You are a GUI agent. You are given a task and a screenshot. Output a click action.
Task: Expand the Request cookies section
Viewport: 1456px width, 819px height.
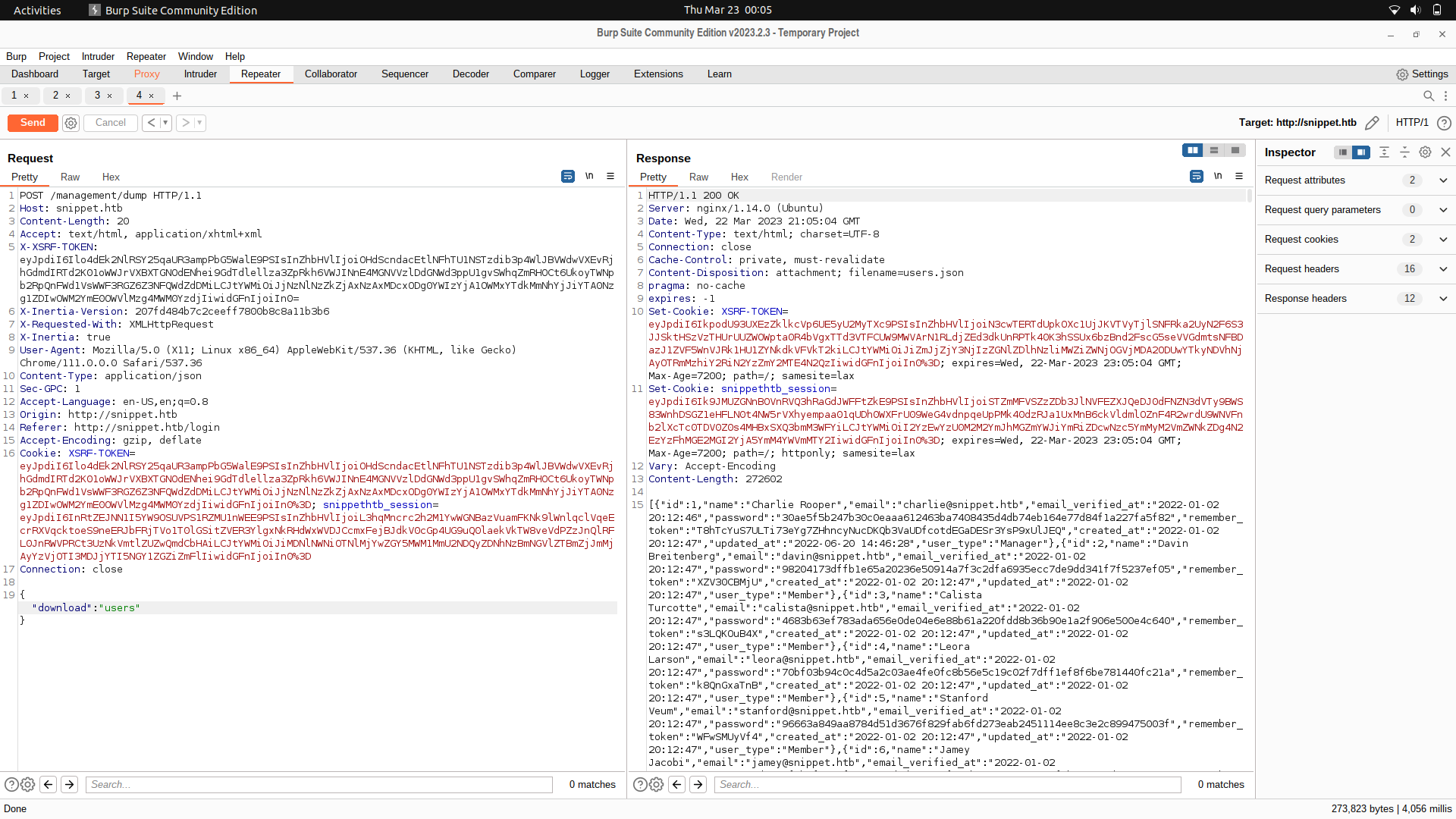click(1443, 239)
